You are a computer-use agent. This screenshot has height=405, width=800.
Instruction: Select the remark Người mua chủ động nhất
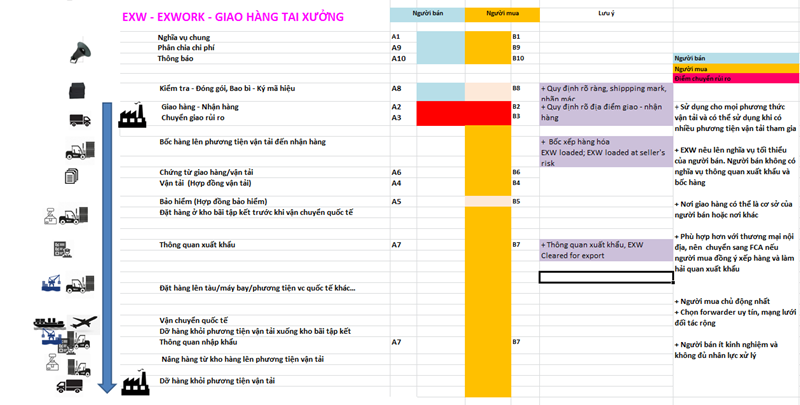[x=722, y=301]
